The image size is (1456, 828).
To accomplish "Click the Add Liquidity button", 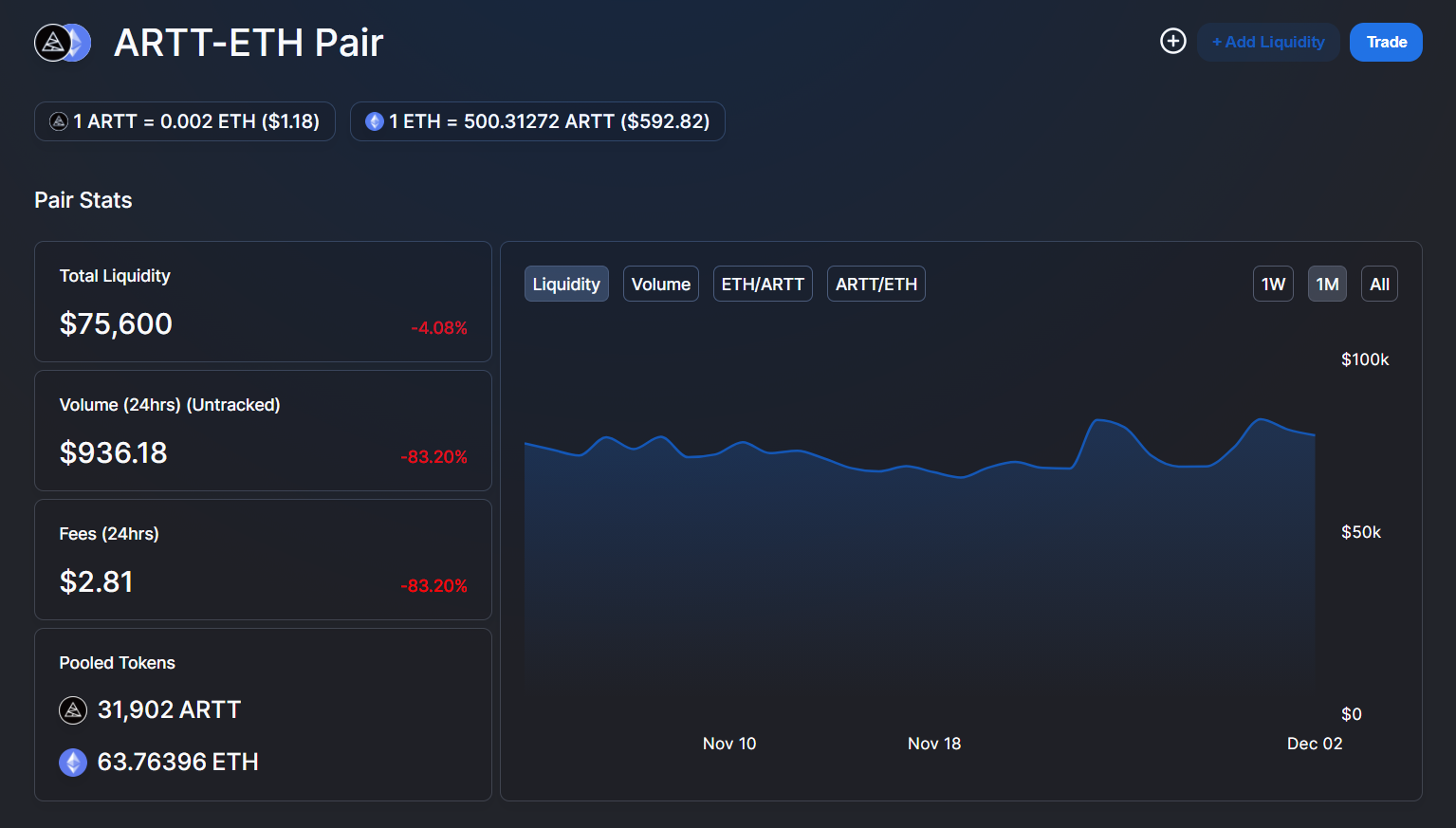I will 1268,42.
